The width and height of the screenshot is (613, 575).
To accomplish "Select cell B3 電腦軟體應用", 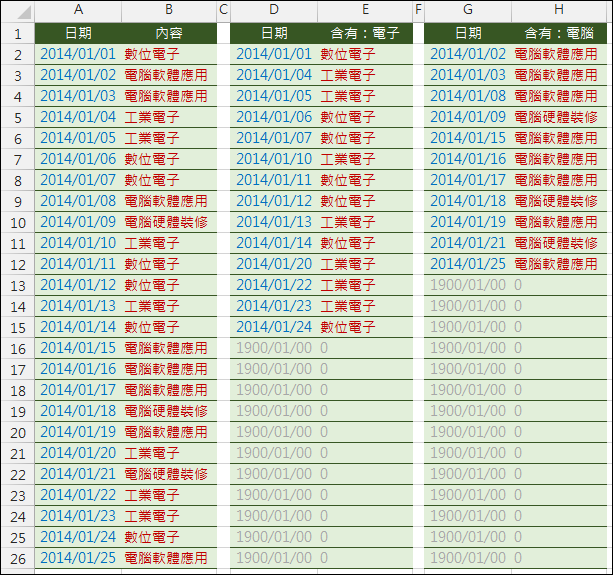I will [x=169, y=75].
